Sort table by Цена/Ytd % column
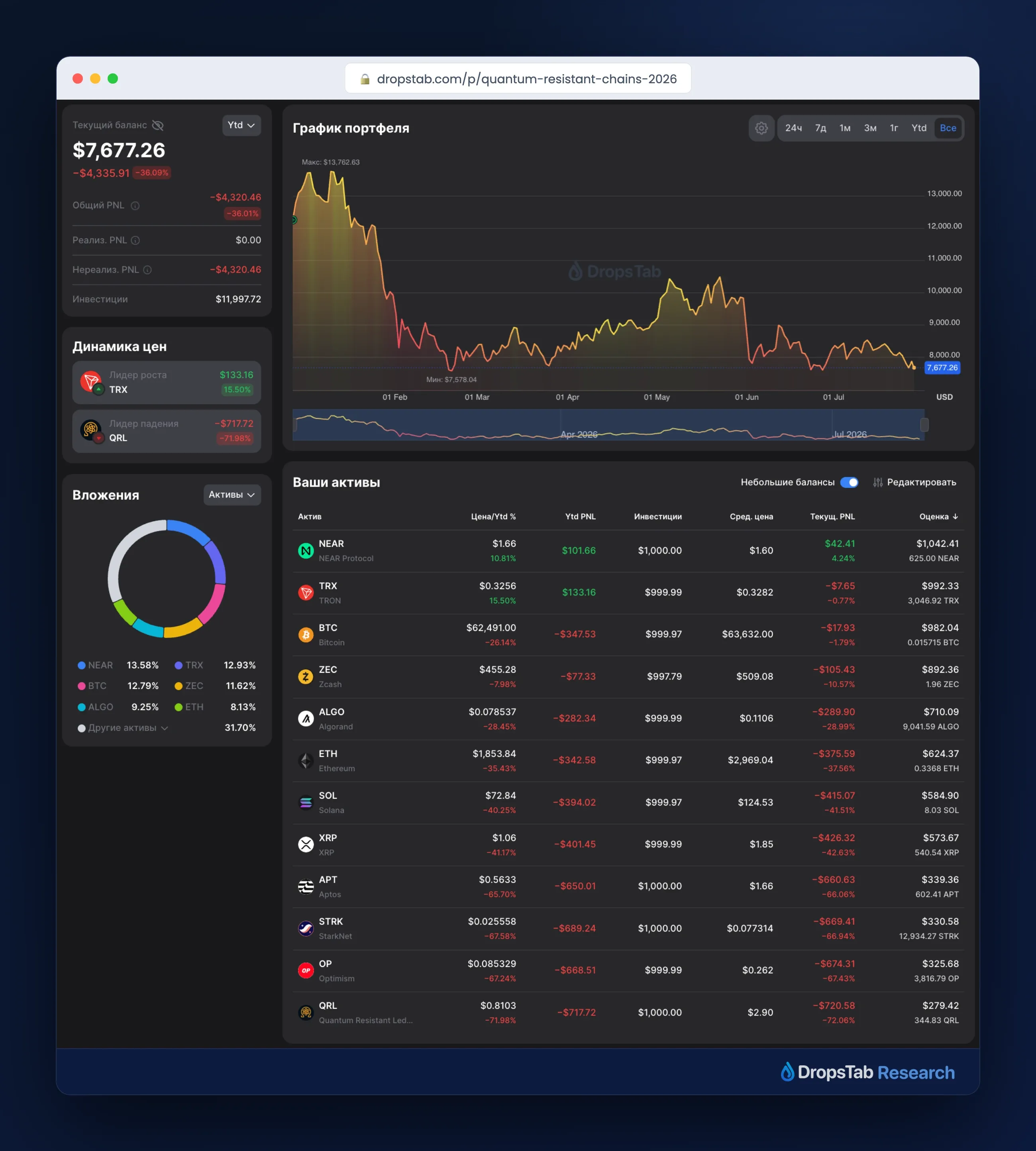The height and width of the screenshot is (1151, 1036). click(493, 517)
